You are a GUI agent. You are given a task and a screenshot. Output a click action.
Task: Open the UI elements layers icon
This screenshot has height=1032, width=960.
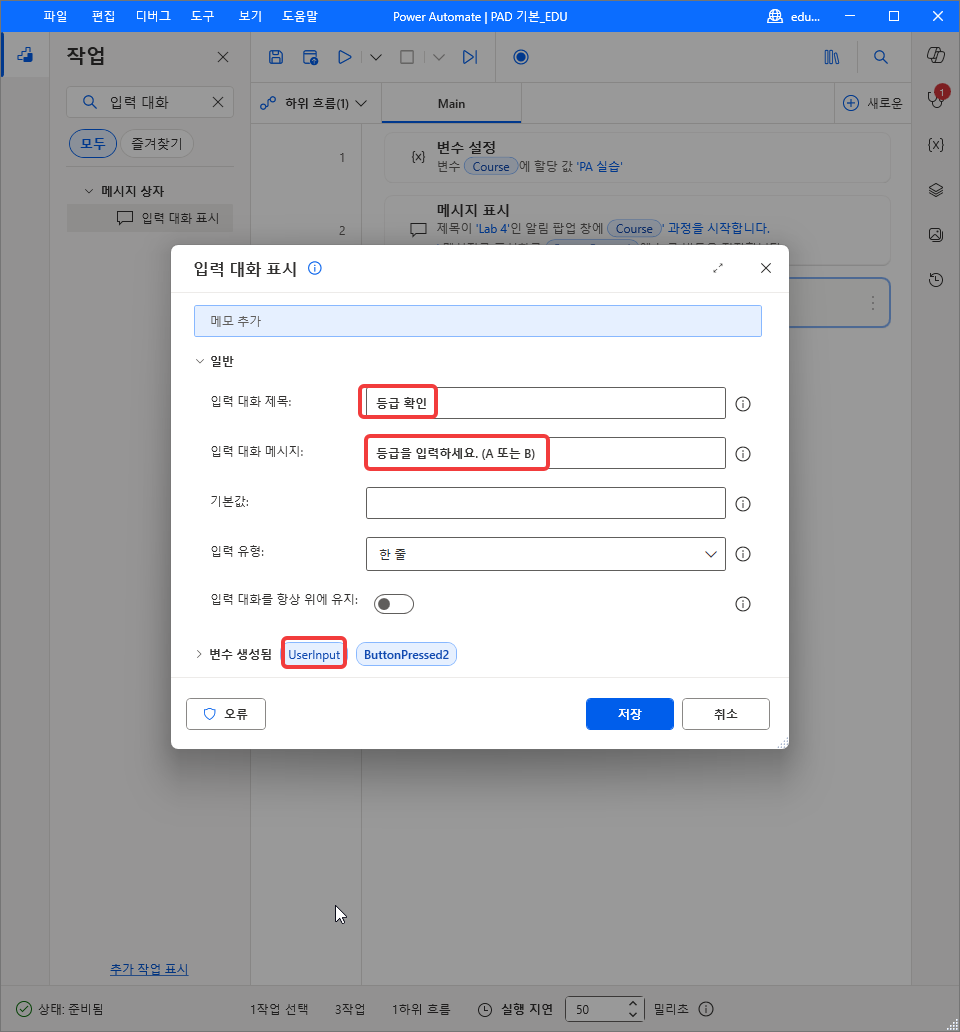point(936,190)
